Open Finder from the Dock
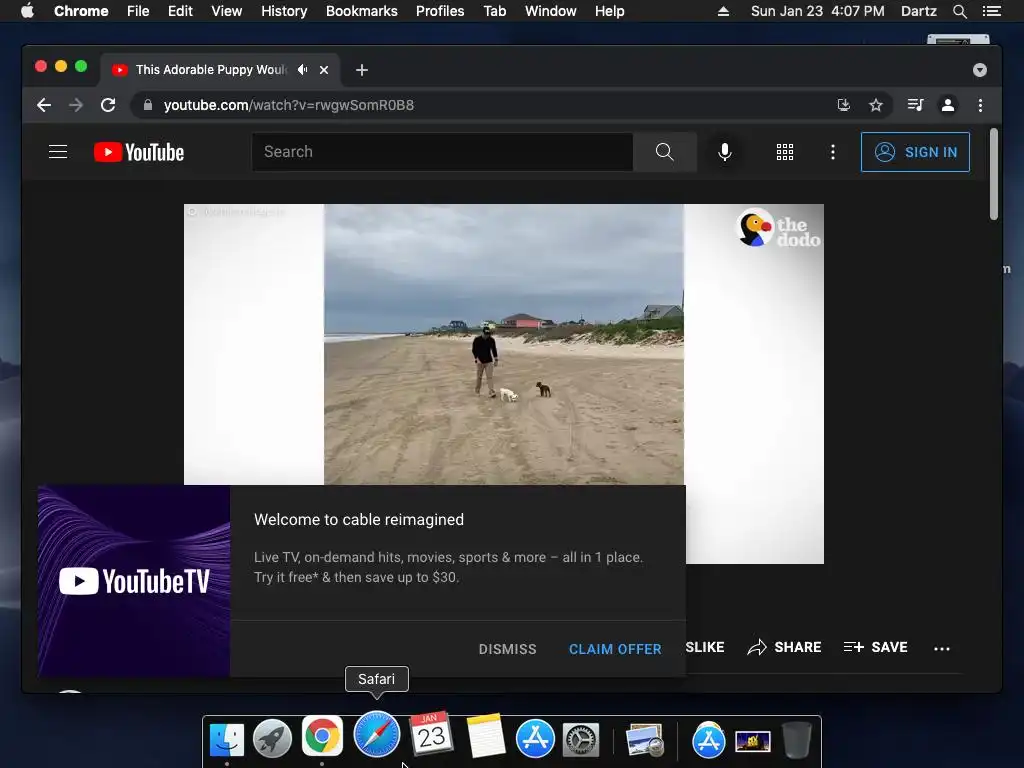 pos(227,739)
